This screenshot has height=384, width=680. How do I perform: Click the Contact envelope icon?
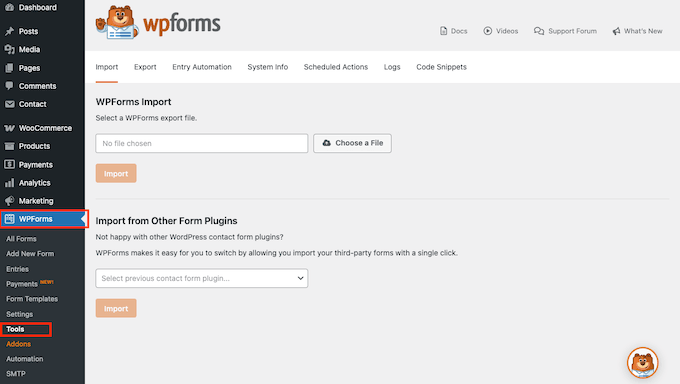10,104
